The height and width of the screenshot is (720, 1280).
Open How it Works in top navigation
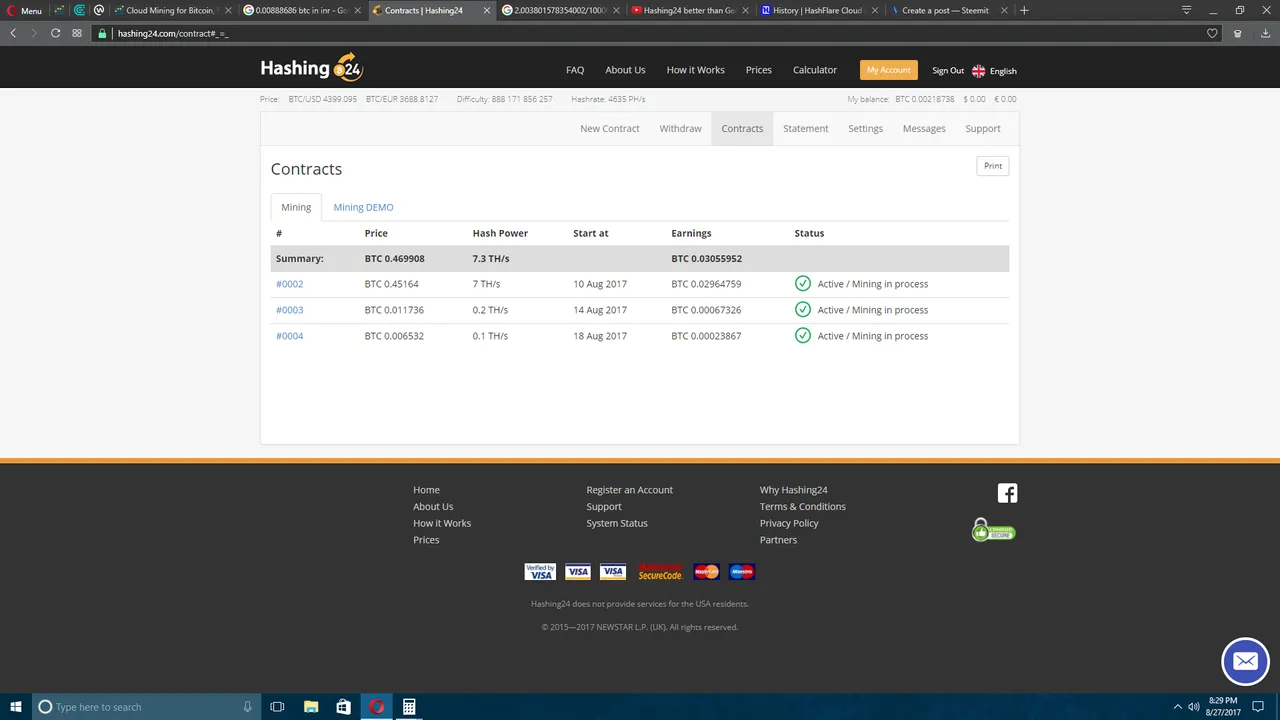click(x=695, y=70)
